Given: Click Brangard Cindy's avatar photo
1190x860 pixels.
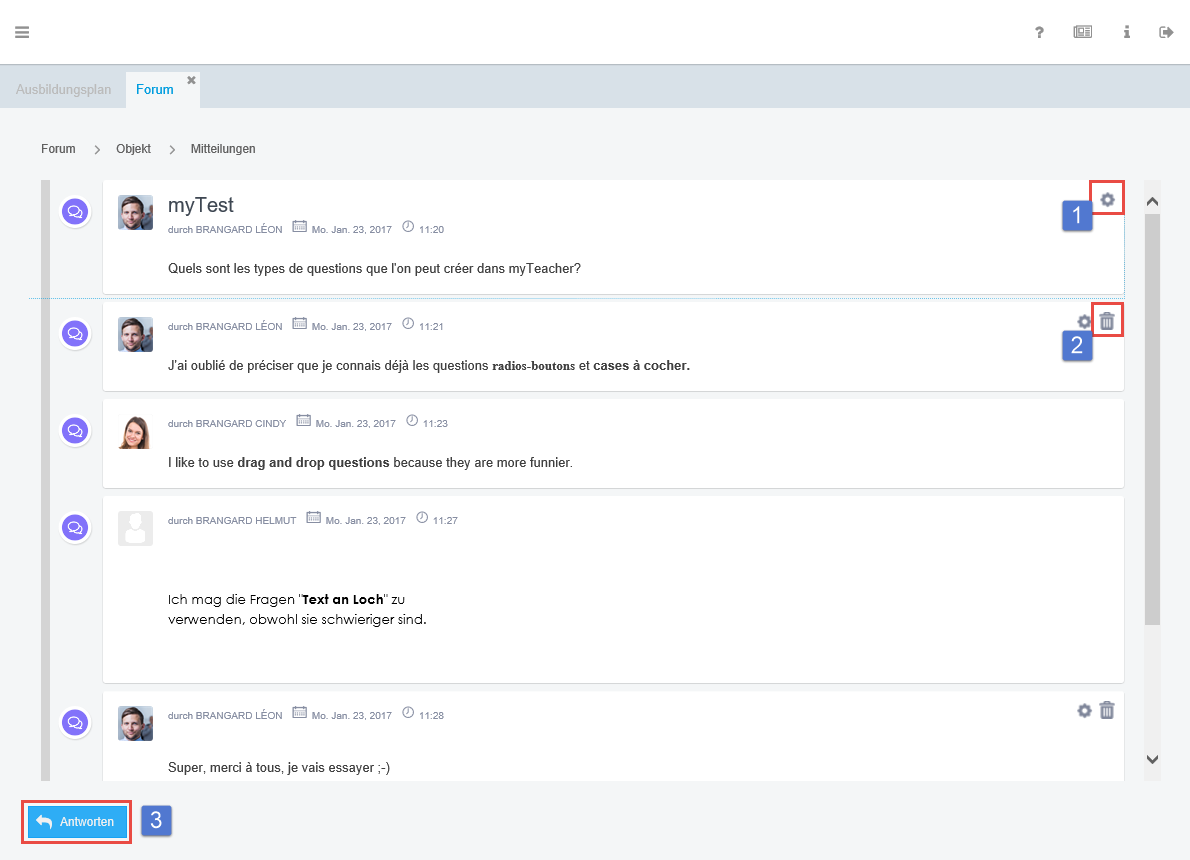Looking at the screenshot, I should point(135,432).
